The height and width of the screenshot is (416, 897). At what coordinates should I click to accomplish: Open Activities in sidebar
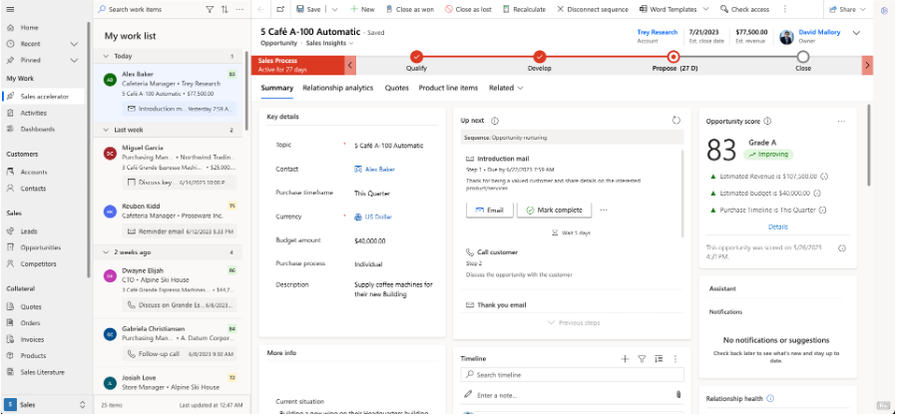pyautogui.click(x=33, y=113)
